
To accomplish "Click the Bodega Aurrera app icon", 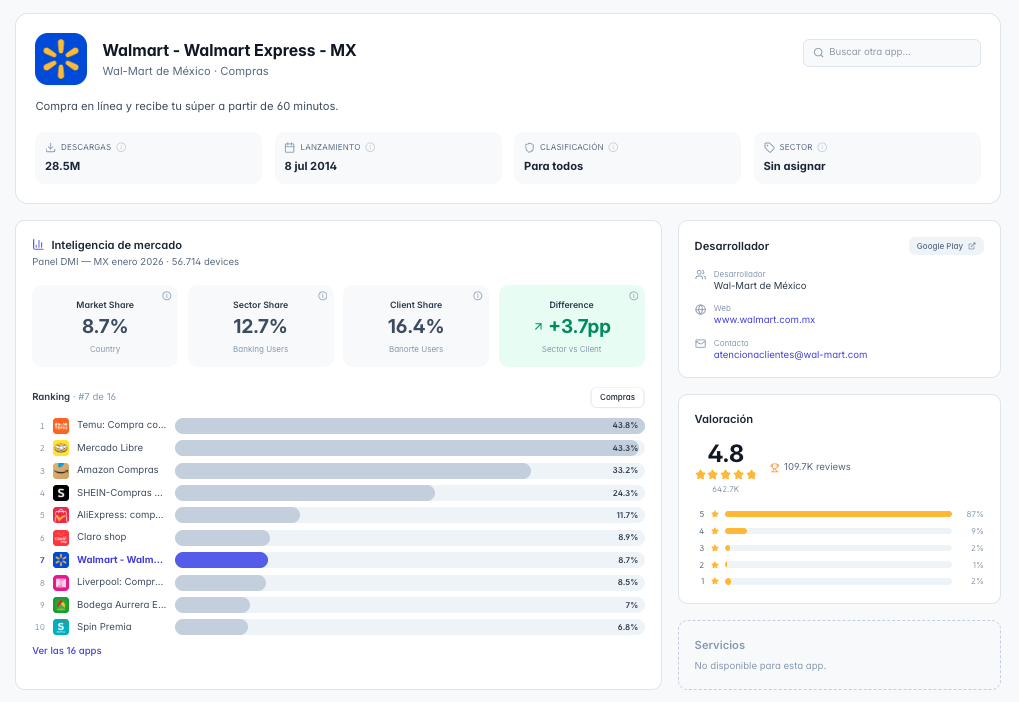I will pos(61,605).
